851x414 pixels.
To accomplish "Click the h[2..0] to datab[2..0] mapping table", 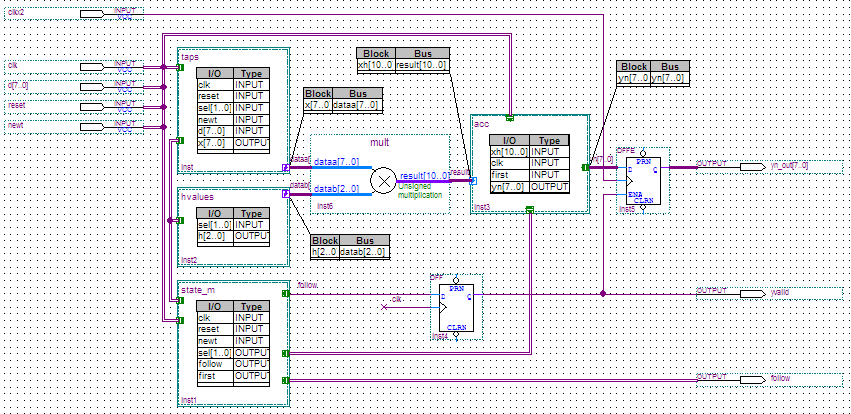I will click(350, 246).
